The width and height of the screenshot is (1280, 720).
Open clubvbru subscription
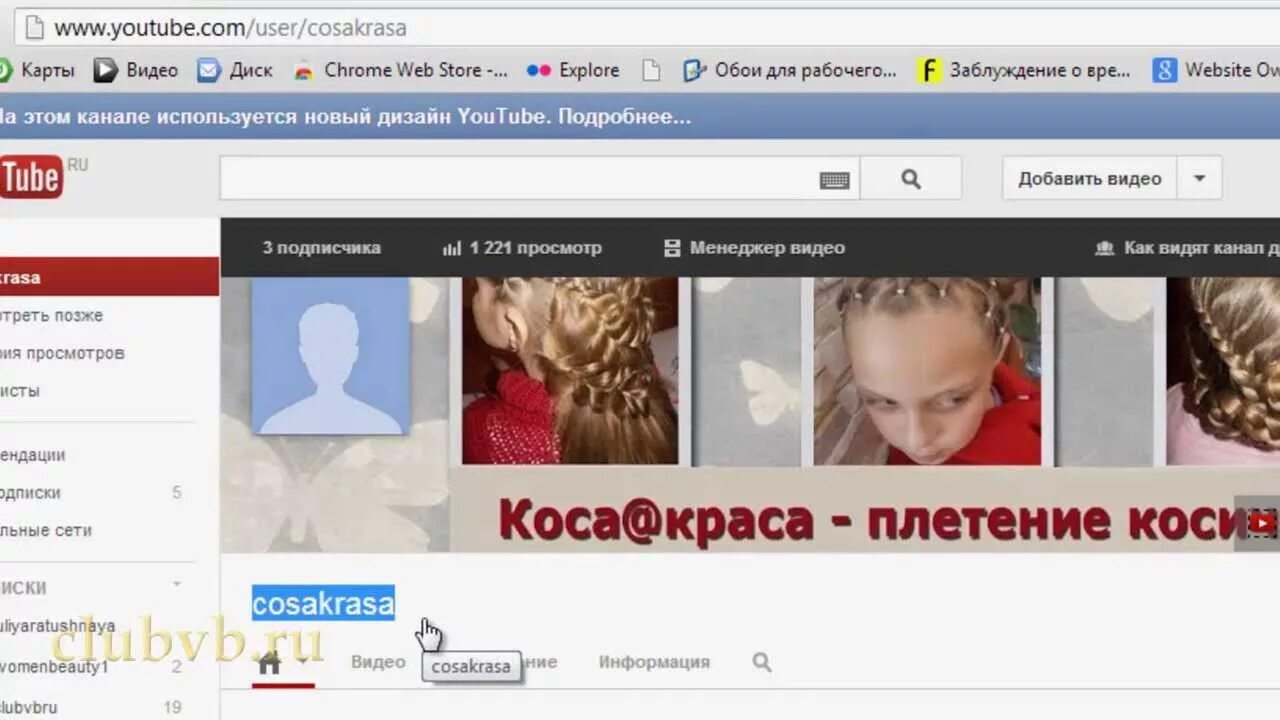coord(29,707)
